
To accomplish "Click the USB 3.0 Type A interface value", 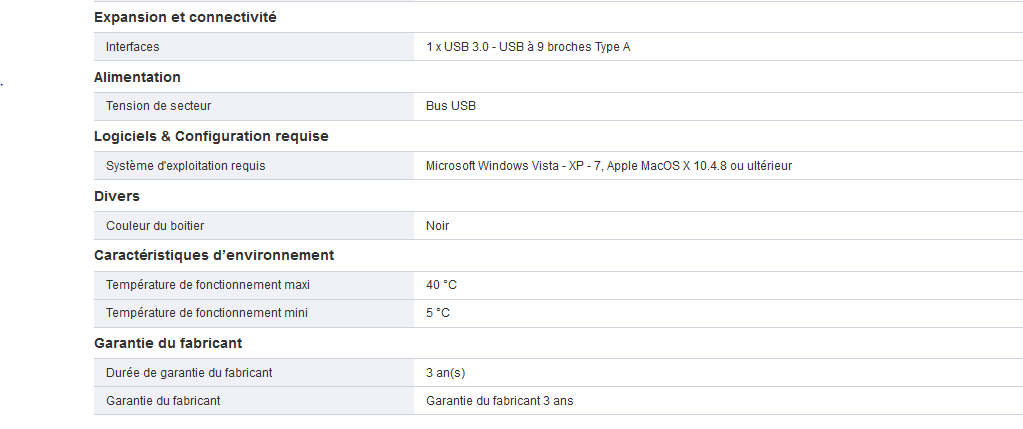I will 528,47.
